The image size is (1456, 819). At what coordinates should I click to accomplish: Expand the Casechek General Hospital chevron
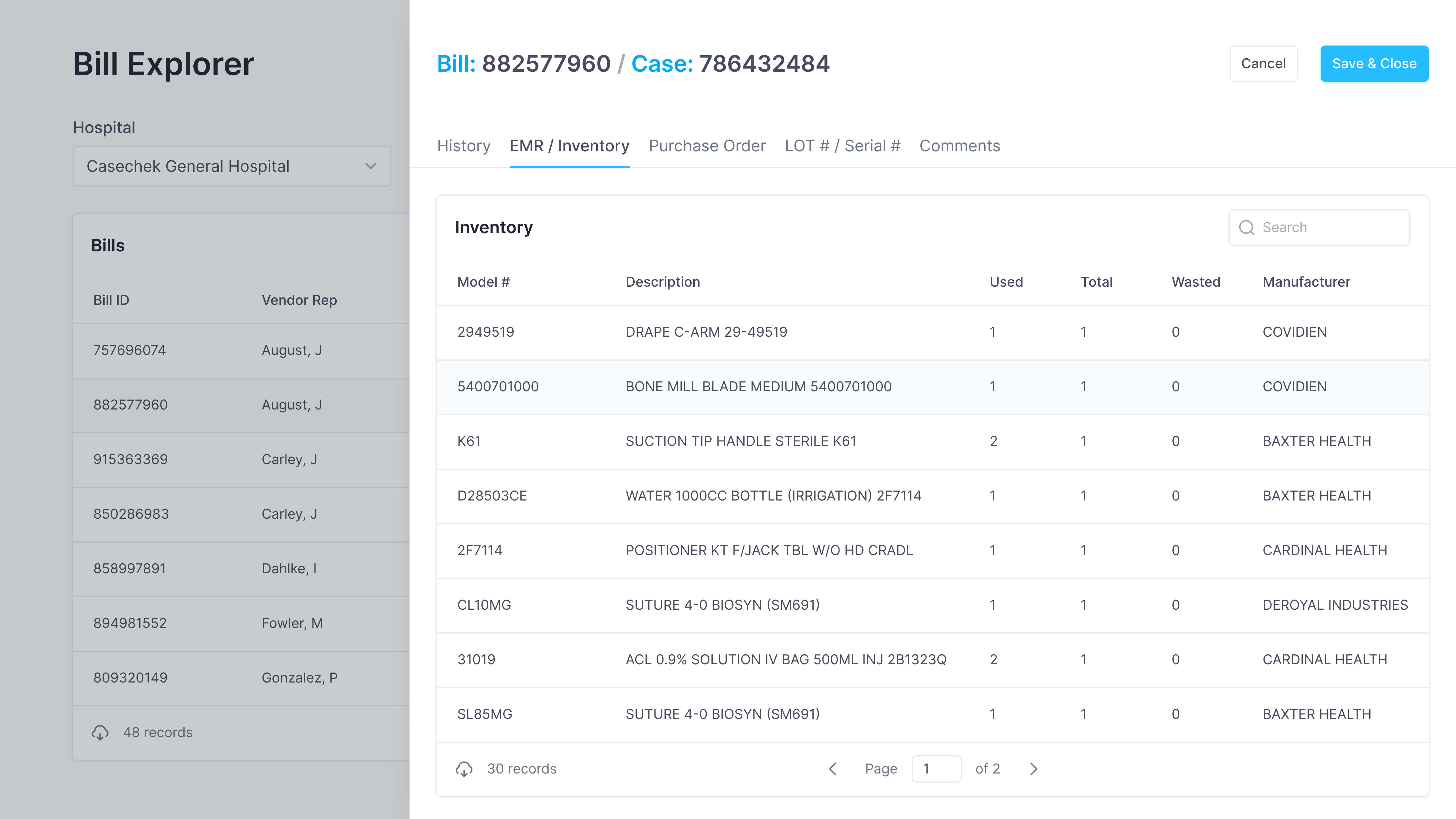tap(371, 166)
